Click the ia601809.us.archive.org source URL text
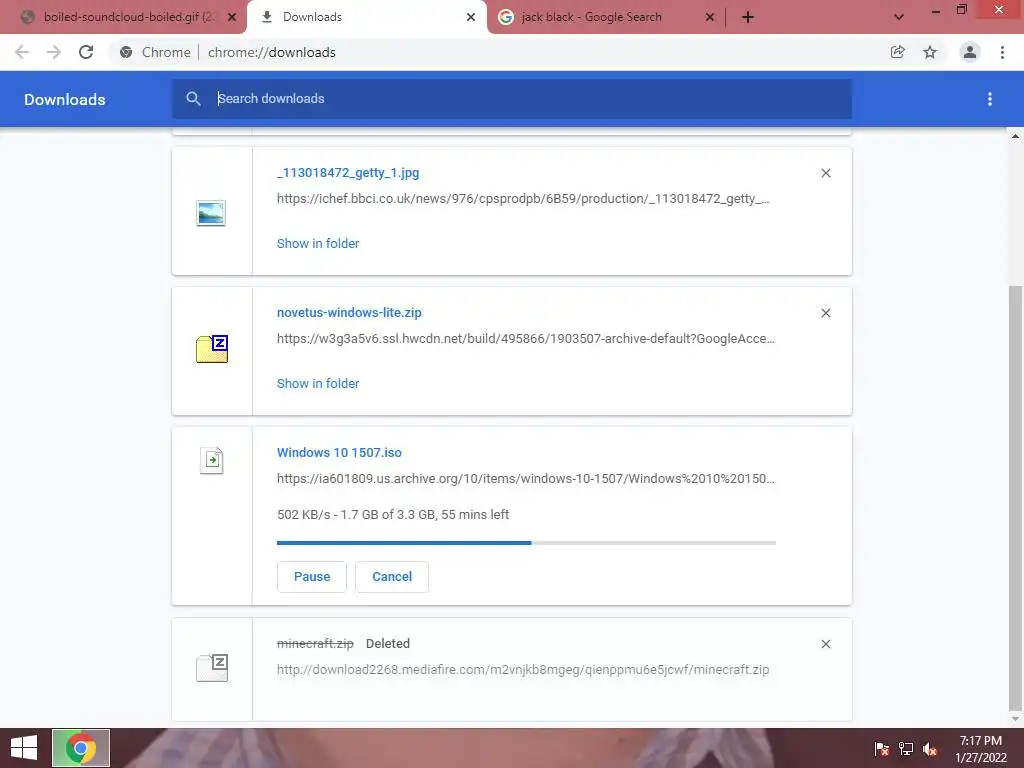Image resolution: width=1024 pixels, height=768 pixels. click(526, 478)
